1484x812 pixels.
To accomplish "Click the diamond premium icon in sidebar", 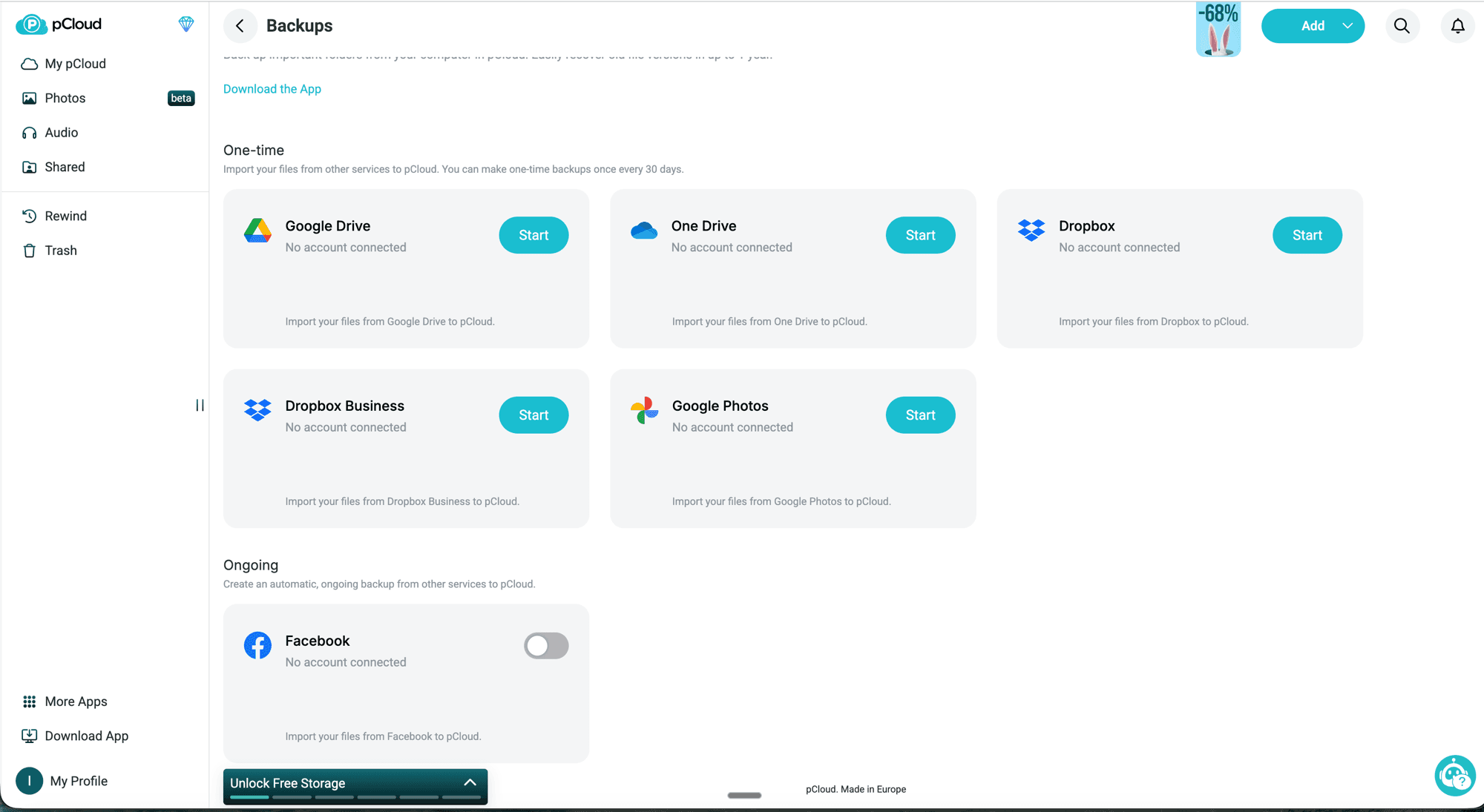I will click(x=185, y=24).
